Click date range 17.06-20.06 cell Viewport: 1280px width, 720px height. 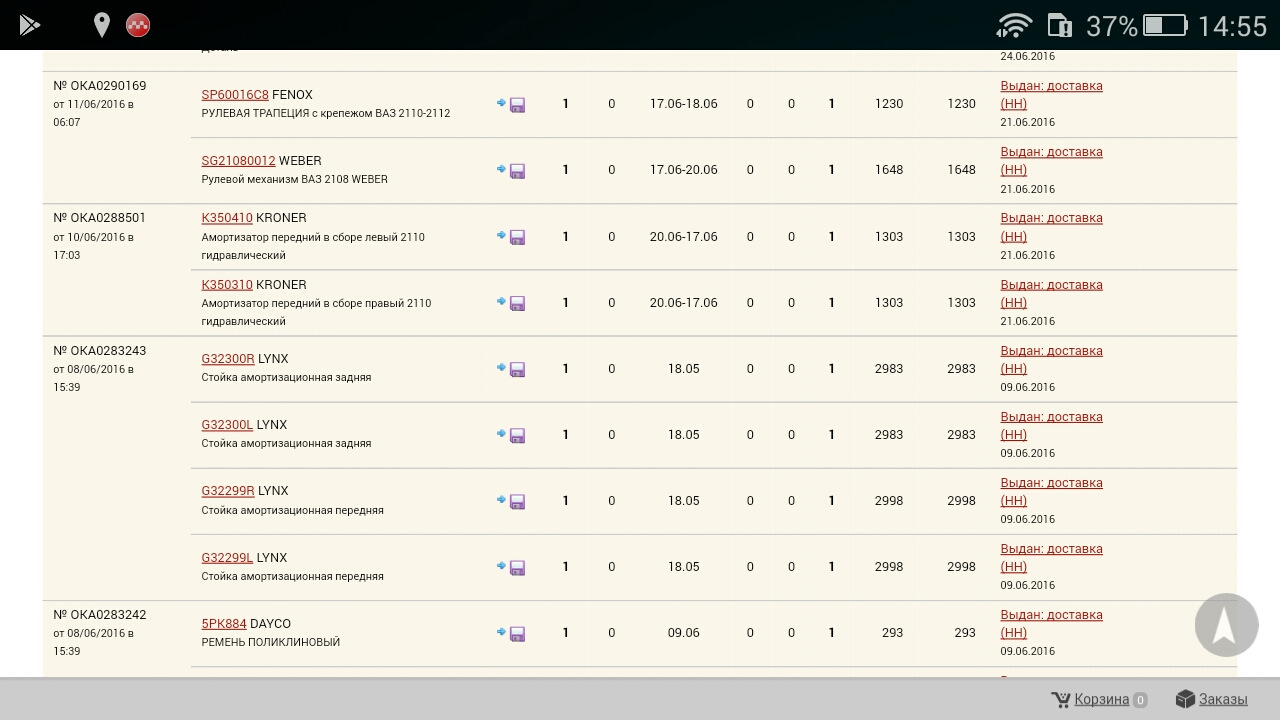(x=684, y=170)
